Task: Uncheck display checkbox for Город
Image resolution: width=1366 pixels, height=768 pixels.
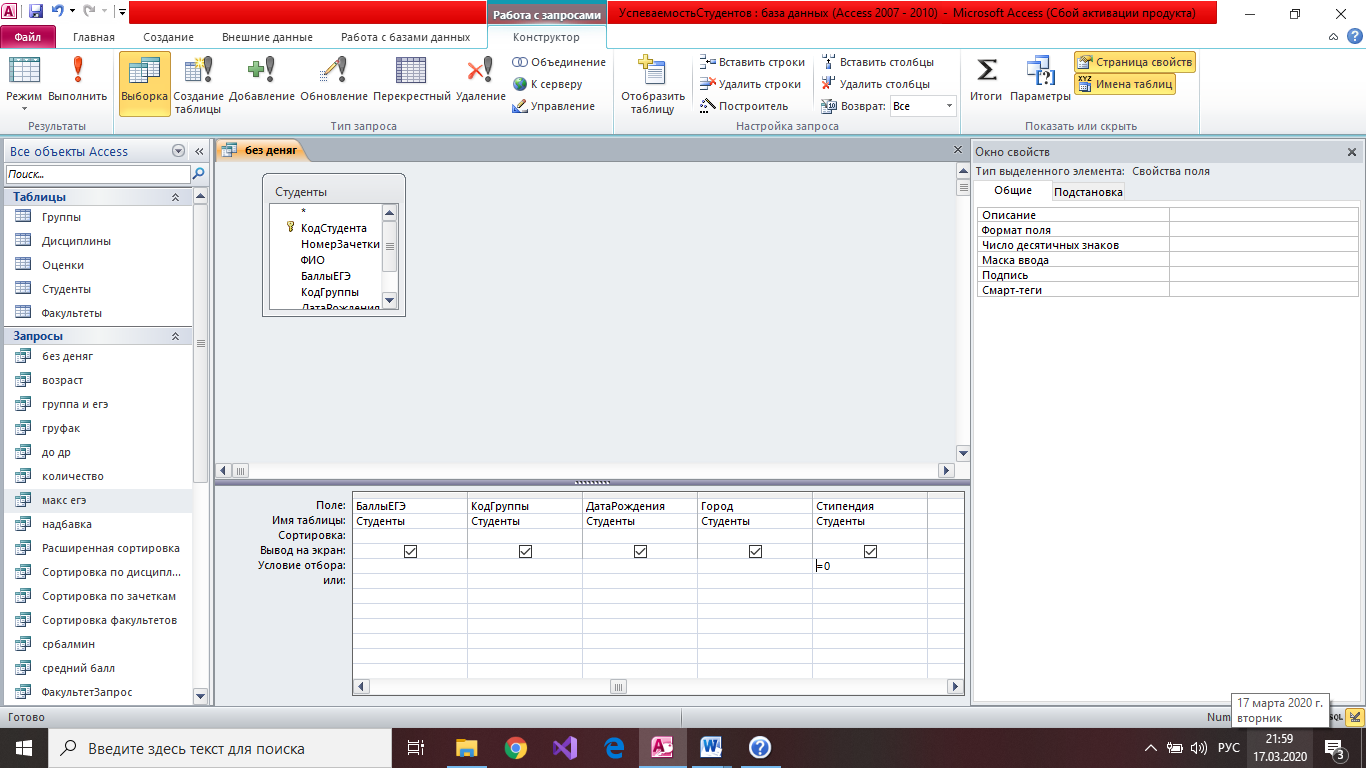Action: tap(755, 551)
